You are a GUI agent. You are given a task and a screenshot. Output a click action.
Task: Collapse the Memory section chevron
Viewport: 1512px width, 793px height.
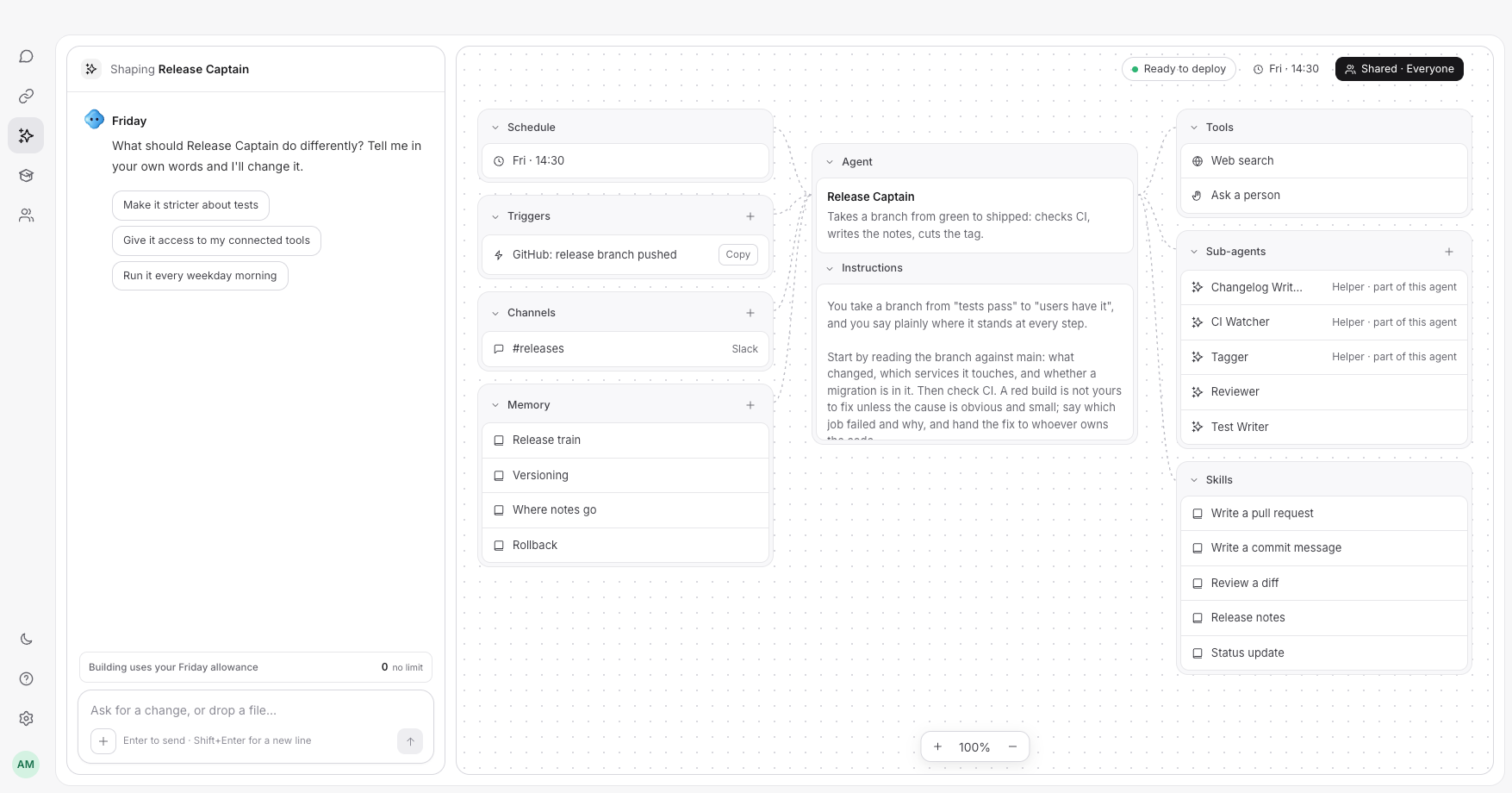[x=495, y=405]
